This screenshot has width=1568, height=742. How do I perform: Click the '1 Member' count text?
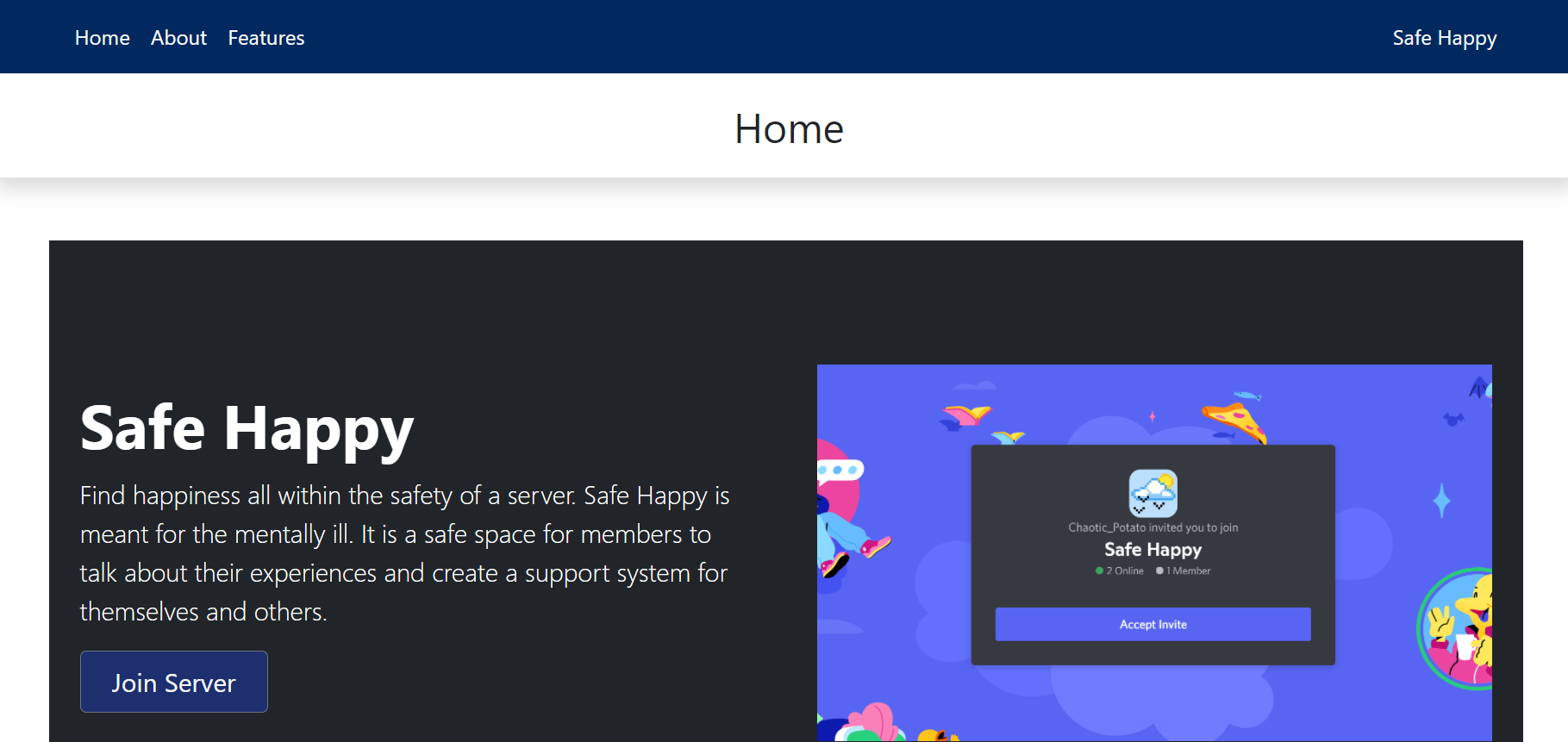tap(1184, 571)
